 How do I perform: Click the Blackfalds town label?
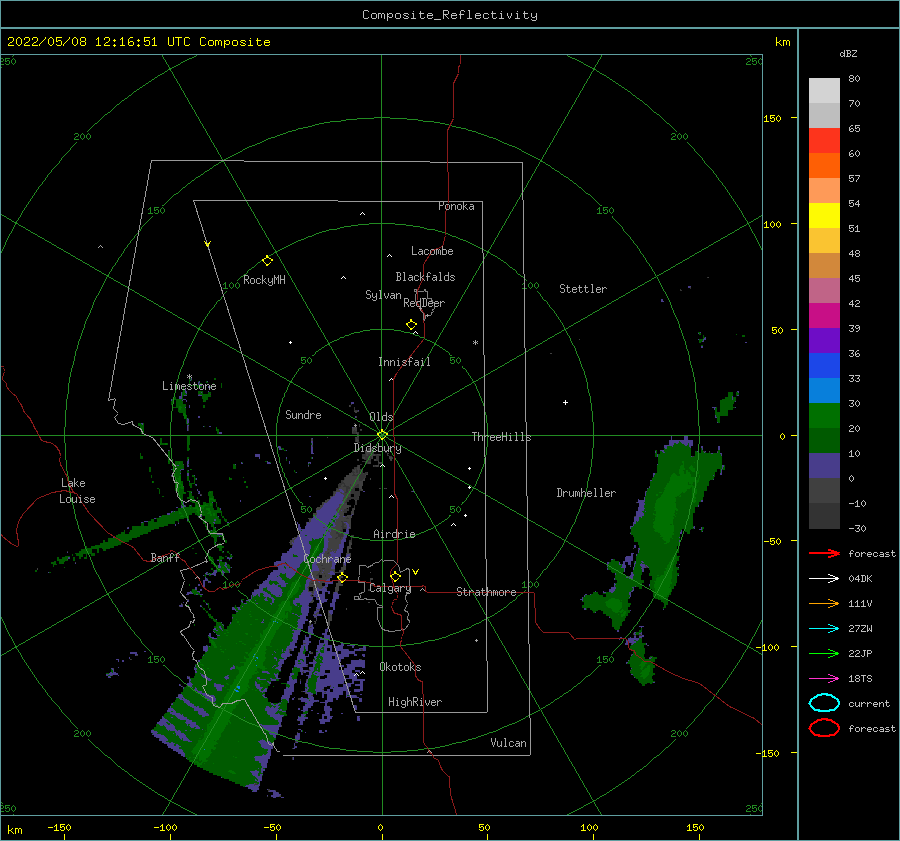pos(425,277)
